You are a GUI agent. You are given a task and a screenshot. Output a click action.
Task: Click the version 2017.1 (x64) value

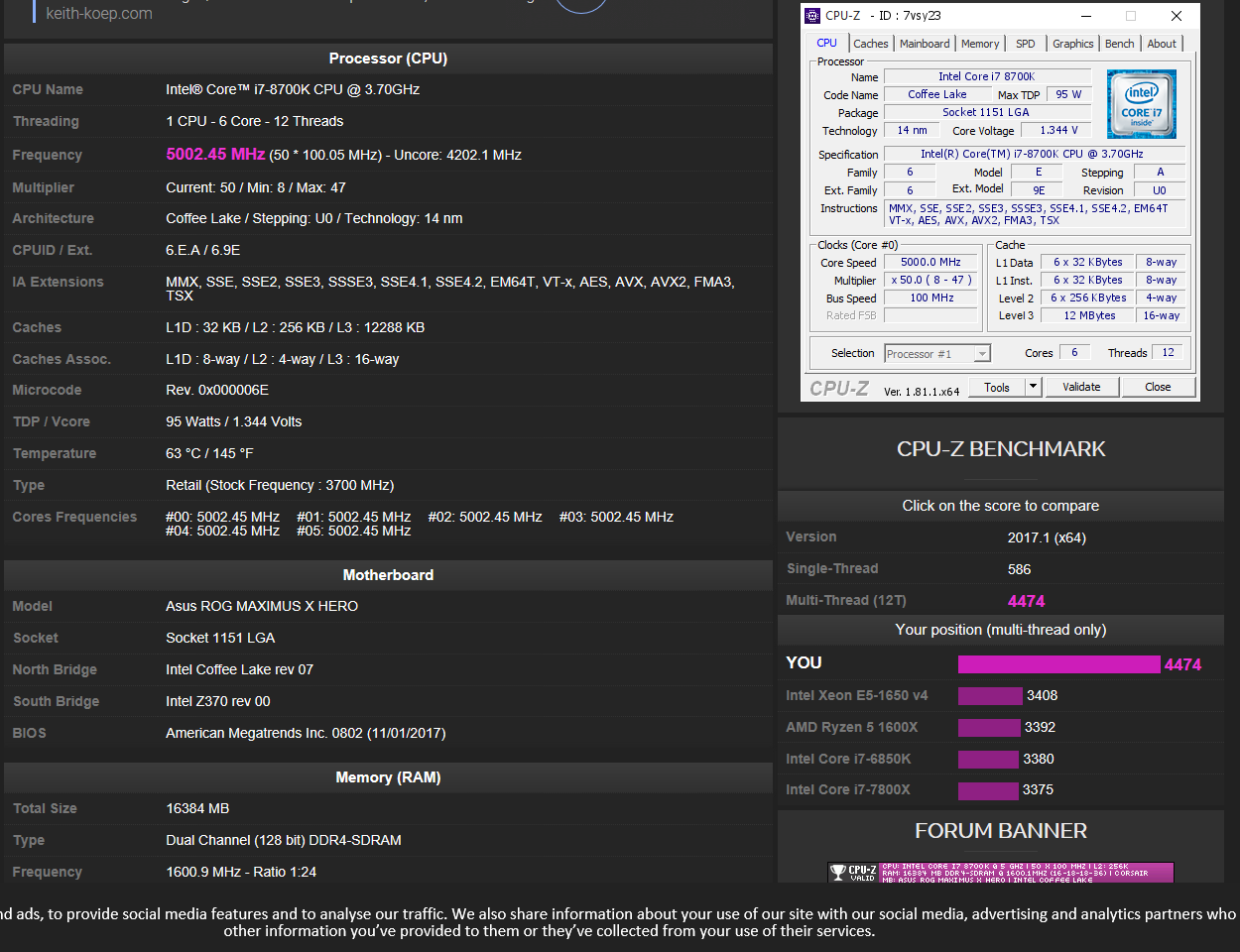click(1047, 537)
